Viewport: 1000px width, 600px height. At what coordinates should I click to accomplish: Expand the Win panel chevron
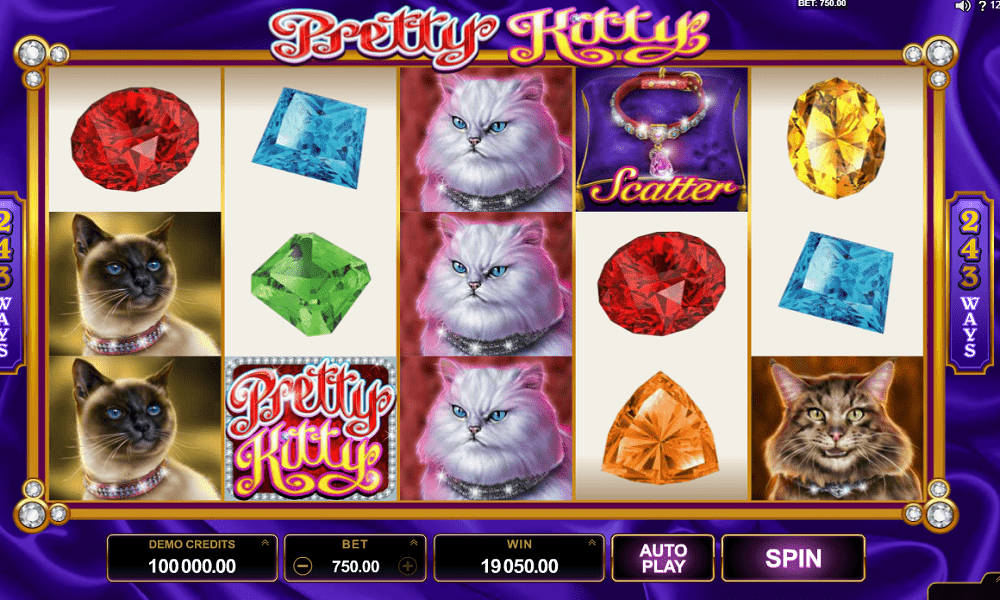click(592, 543)
